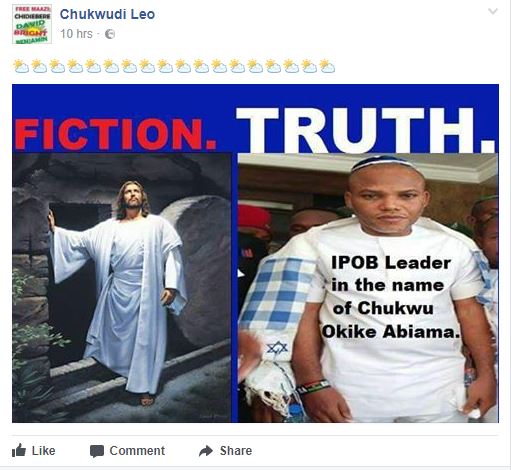
Task: Click the small white arrow on photo's left edge
Action: point(241,274)
